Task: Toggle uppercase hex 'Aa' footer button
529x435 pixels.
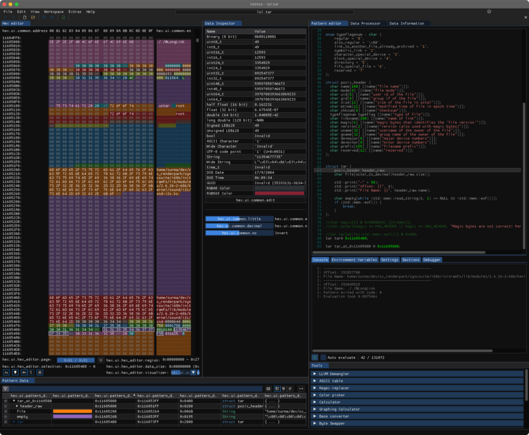Action: 6,373
